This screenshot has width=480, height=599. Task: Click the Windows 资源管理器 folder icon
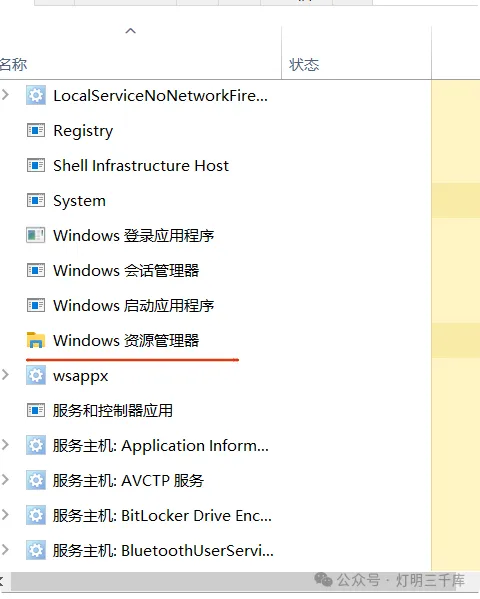[36, 340]
